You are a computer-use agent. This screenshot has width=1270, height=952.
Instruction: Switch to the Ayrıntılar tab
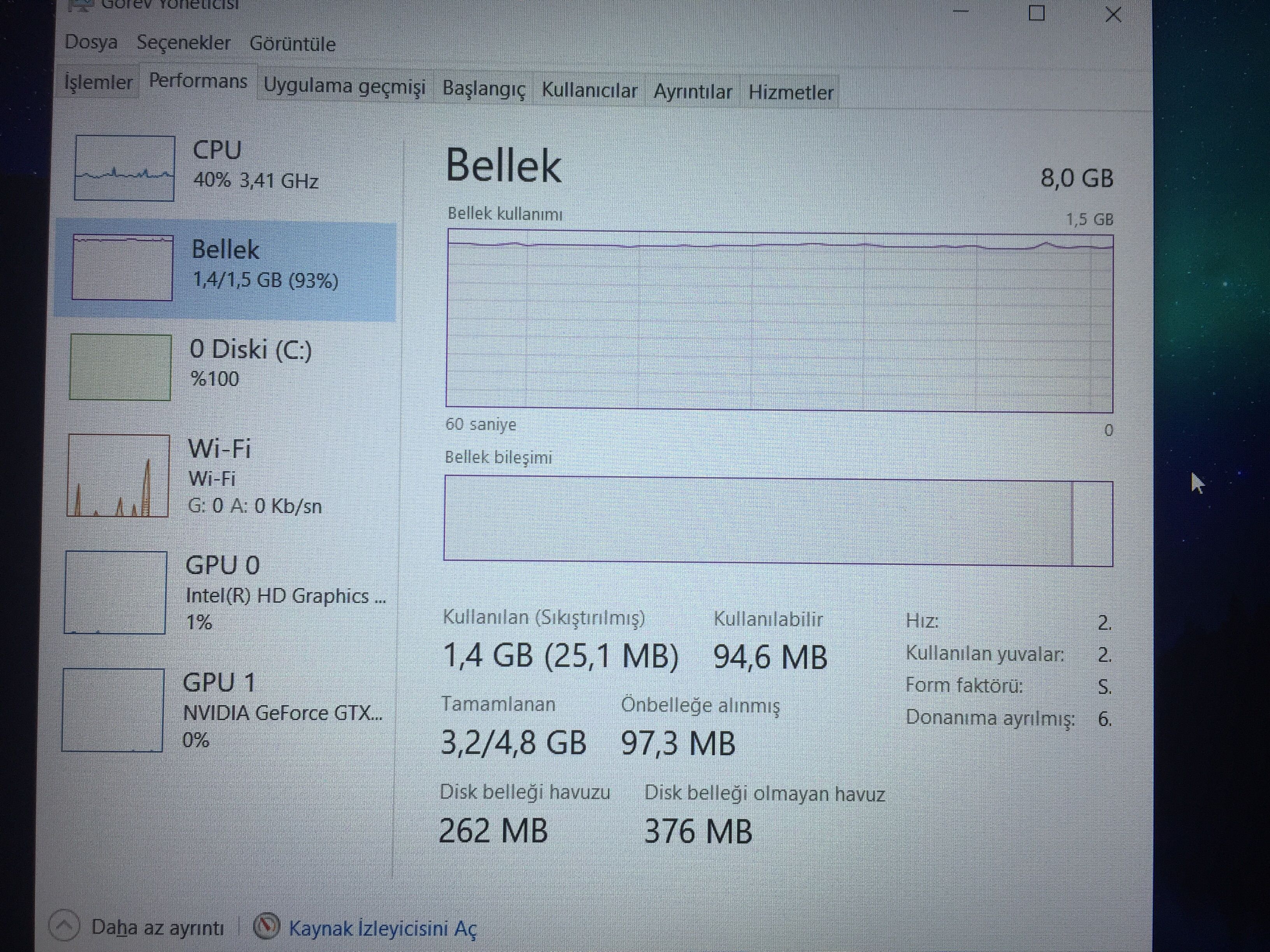[x=693, y=92]
